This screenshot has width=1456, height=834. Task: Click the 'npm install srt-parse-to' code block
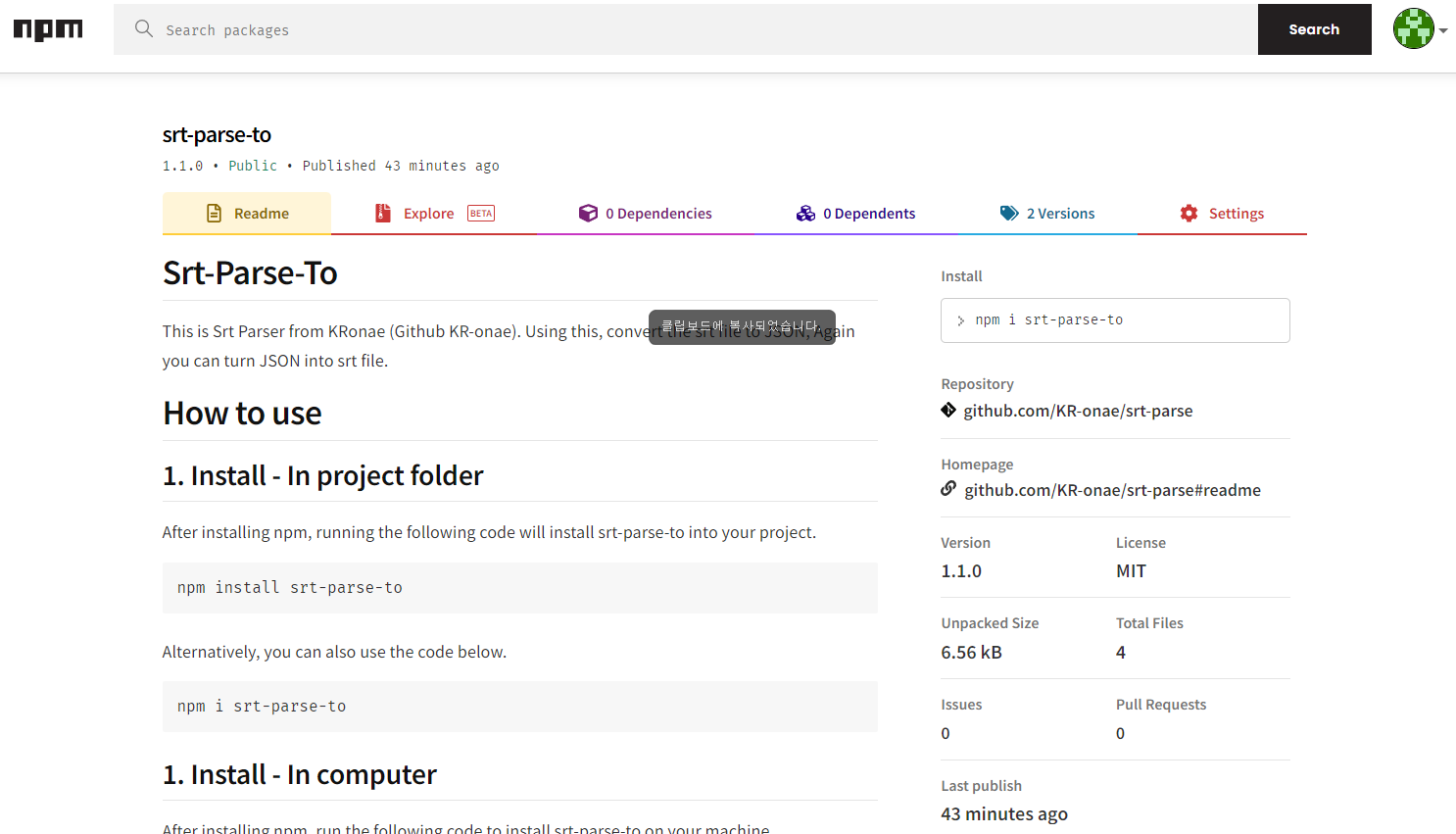pyautogui.click(x=520, y=588)
